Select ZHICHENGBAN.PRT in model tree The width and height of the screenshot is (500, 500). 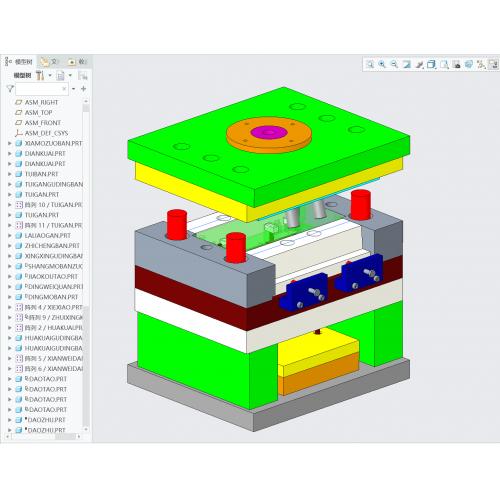[x=52, y=246]
